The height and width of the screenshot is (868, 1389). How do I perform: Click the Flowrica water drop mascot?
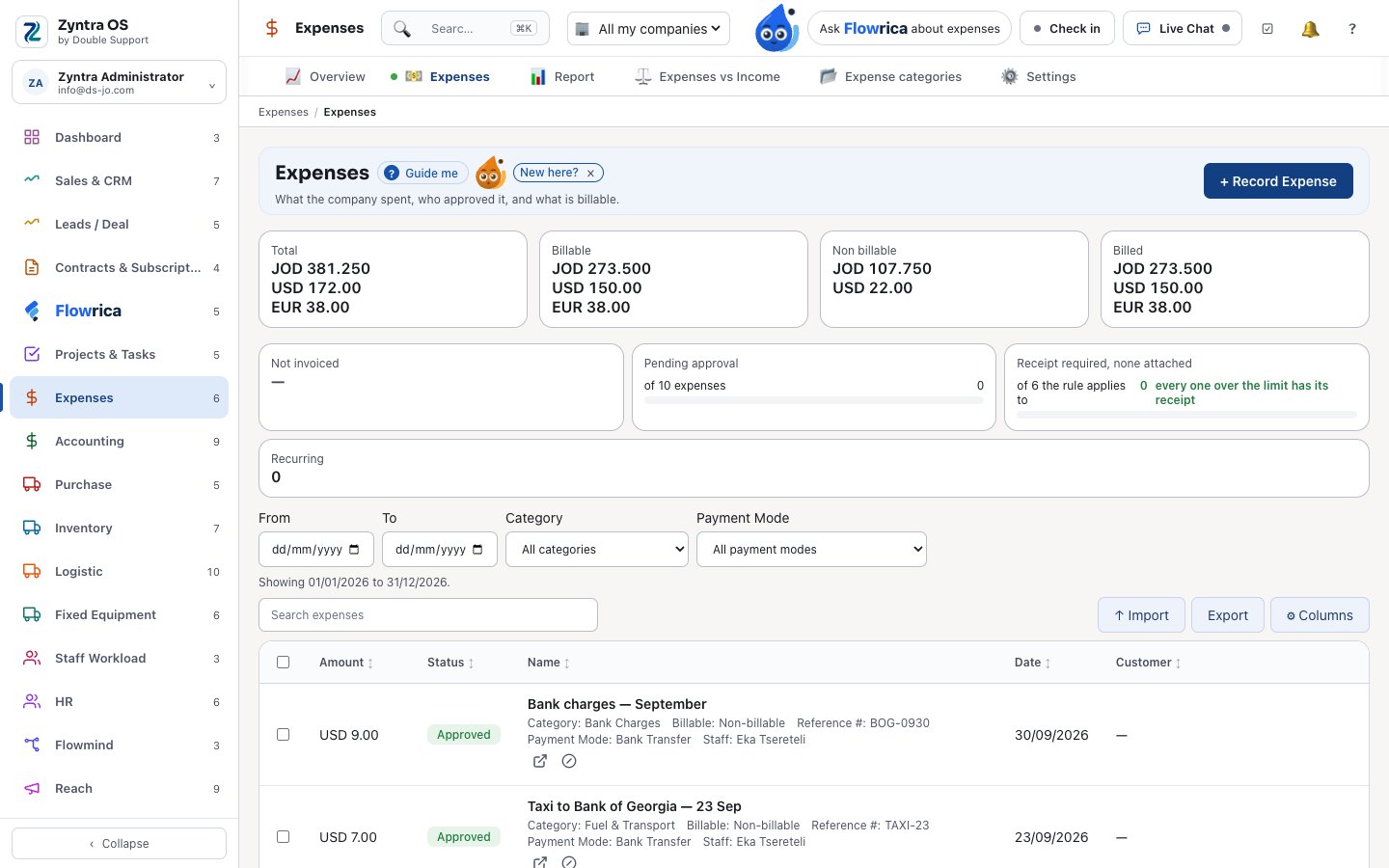coord(776,28)
